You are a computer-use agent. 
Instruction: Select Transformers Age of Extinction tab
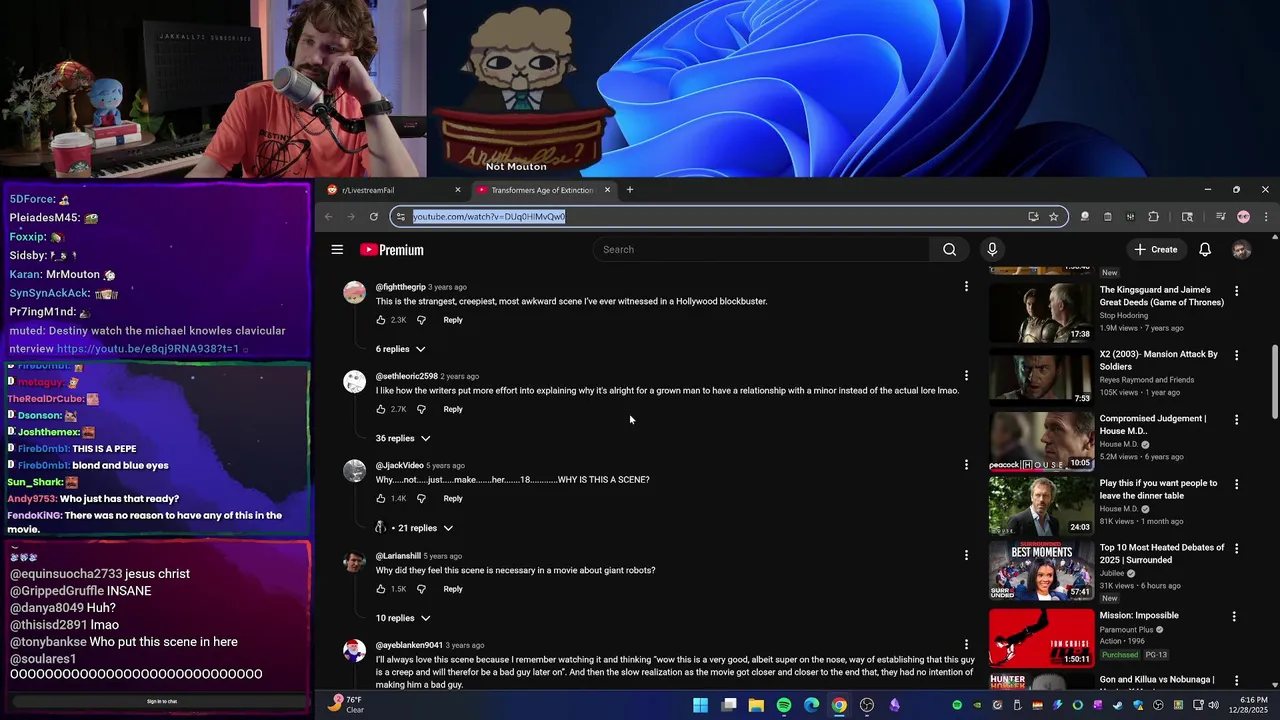544,190
